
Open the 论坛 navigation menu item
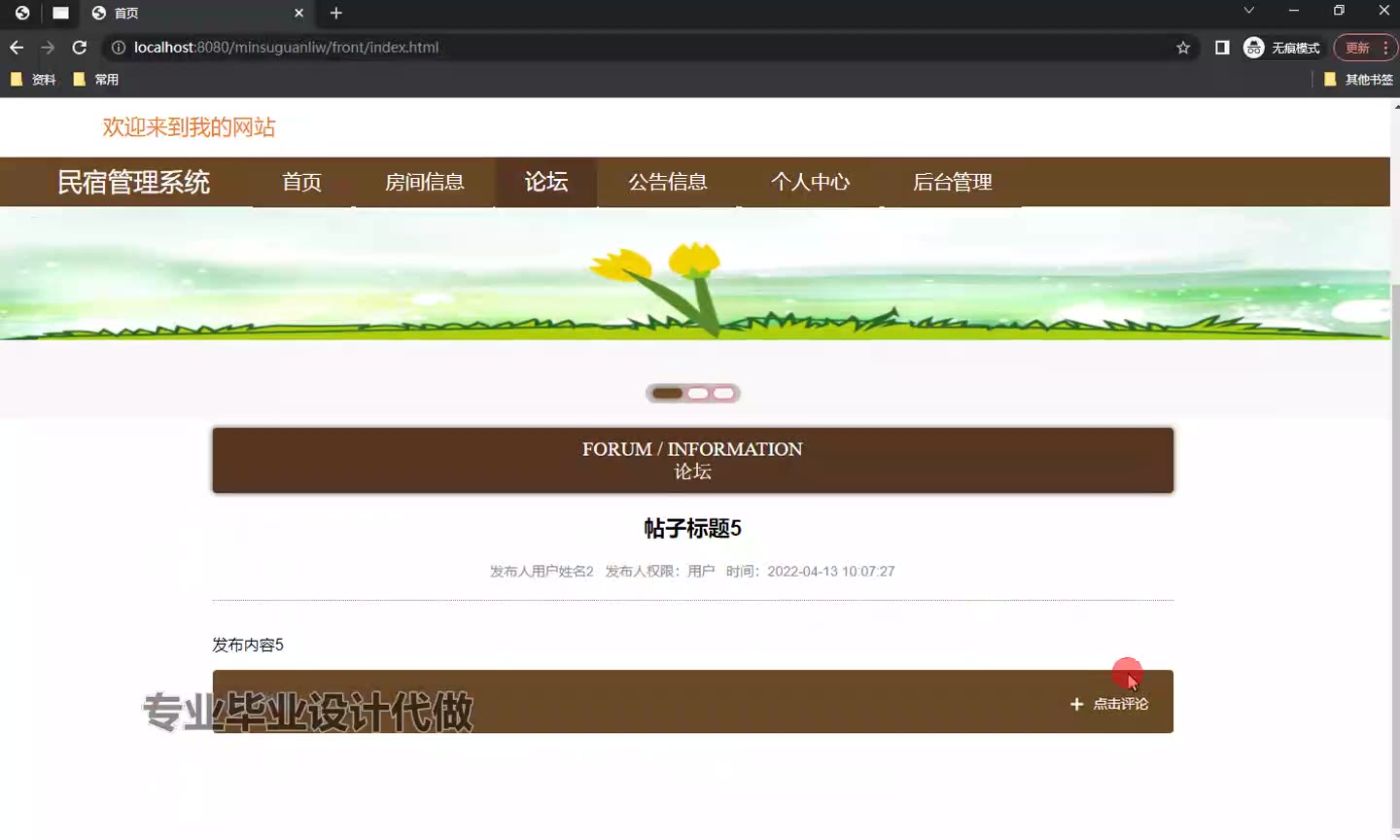pyautogui.click(x=546, y=182)
